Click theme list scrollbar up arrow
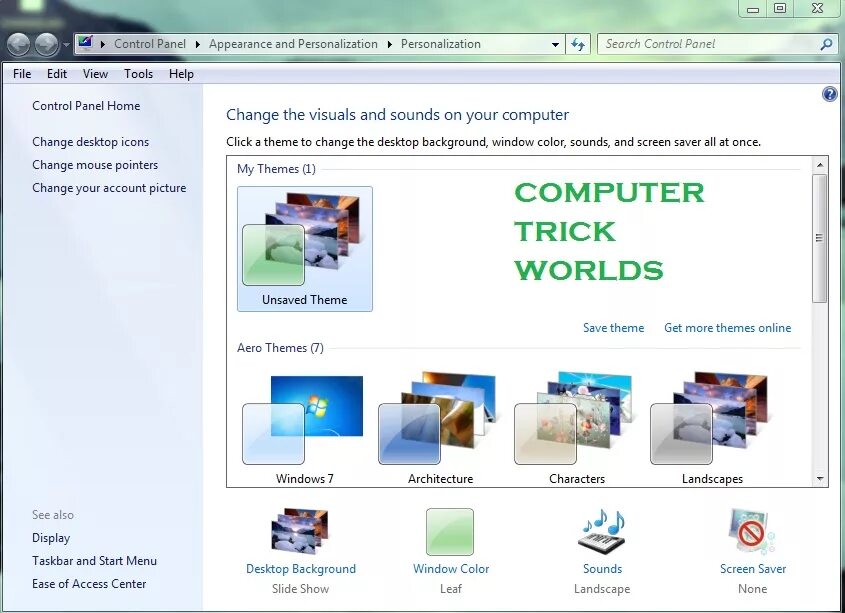Viewport: 845px width, 613px height. [820, 165]
